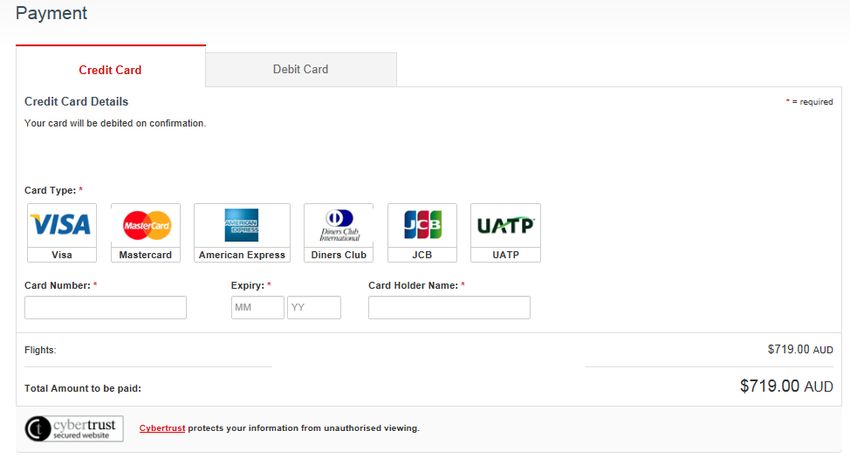Click the expiry year YY field
Image resolution: width=850 pixels, height=458 pixels.
(x=314, y=307)
